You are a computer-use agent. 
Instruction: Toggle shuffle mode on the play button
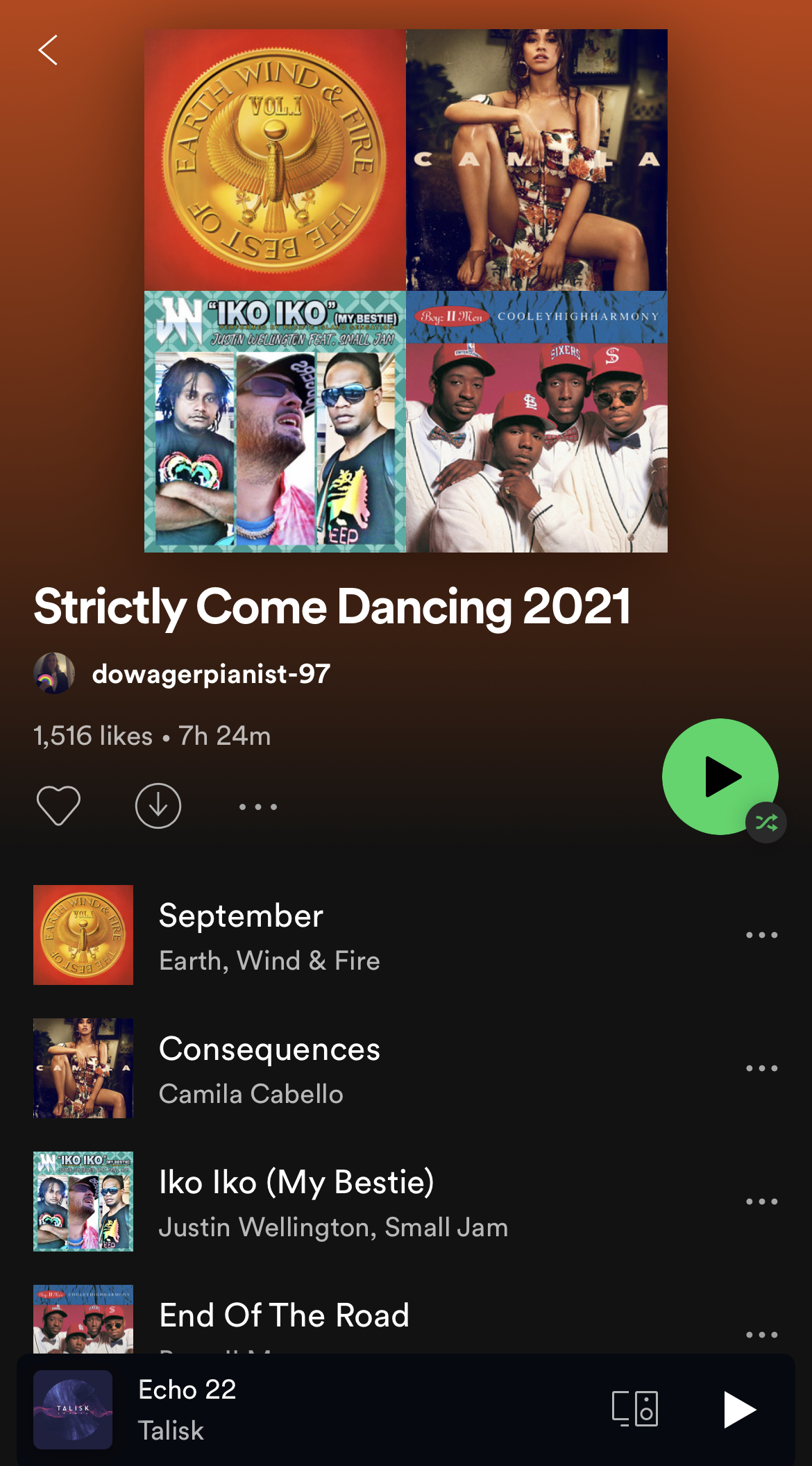[766, 823]
